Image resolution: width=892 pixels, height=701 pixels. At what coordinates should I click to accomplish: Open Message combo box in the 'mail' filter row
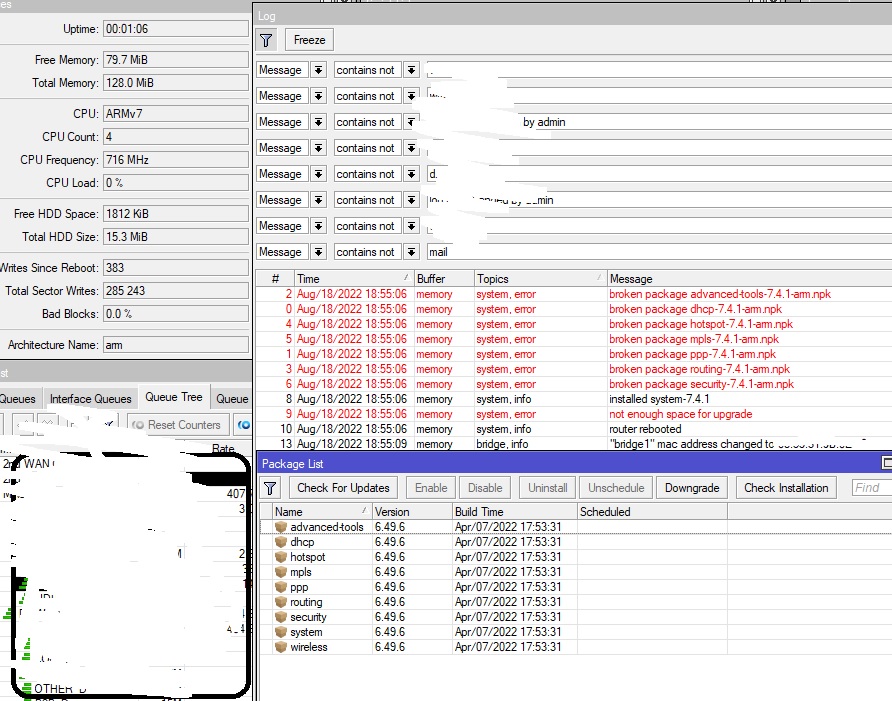[282, 252]
